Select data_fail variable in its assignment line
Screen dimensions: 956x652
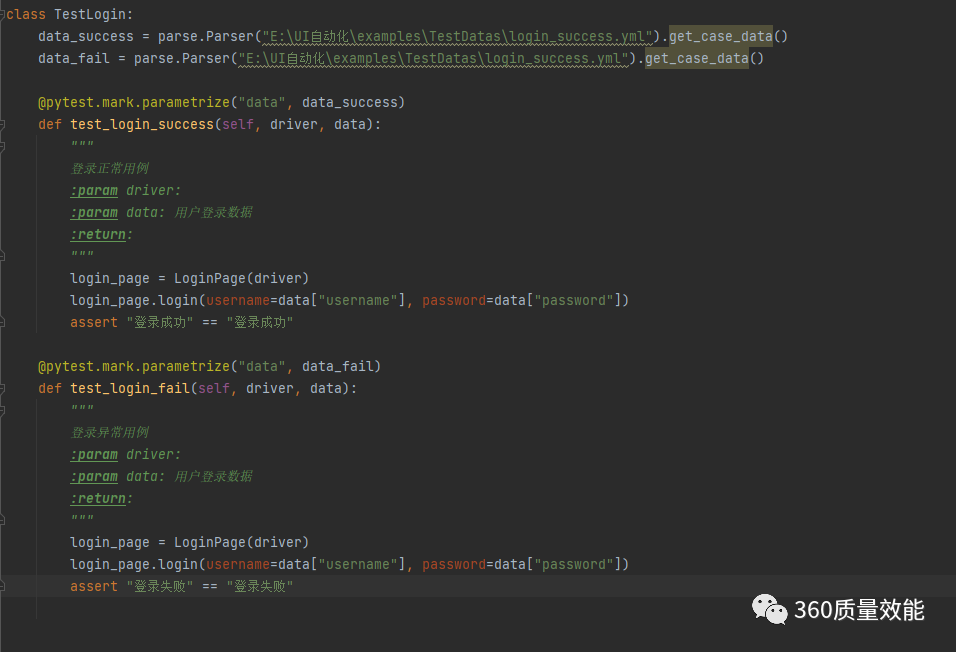(x=74, y=59)
